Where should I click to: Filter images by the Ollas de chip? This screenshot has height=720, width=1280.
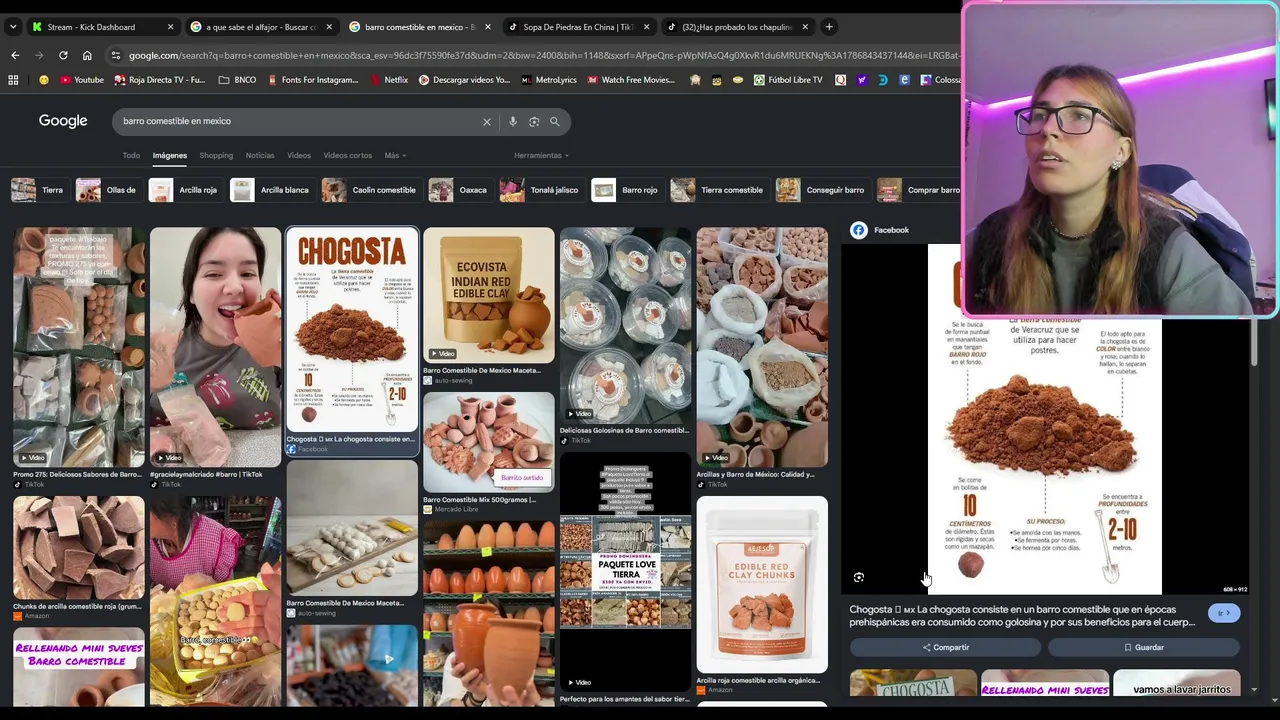(x=107, y=190)
